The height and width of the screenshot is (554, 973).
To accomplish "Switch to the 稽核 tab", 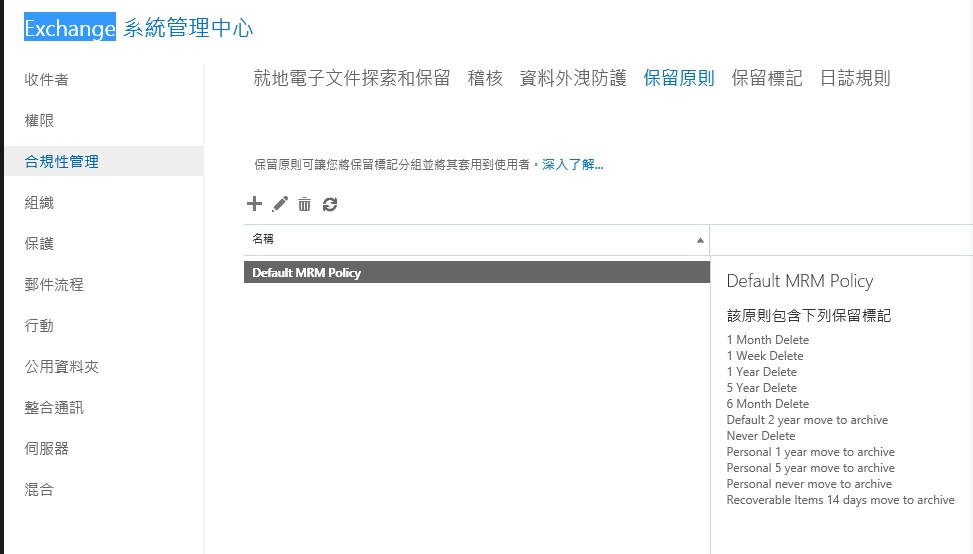I will tap(485, 78).
